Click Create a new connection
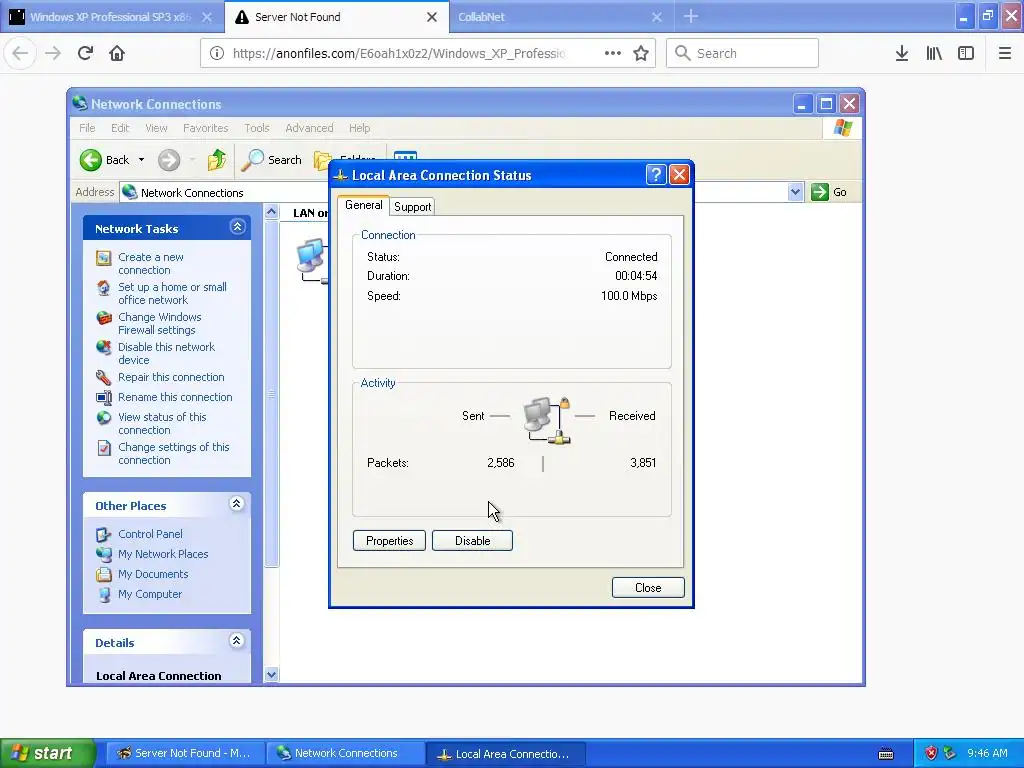 point(151,263)
